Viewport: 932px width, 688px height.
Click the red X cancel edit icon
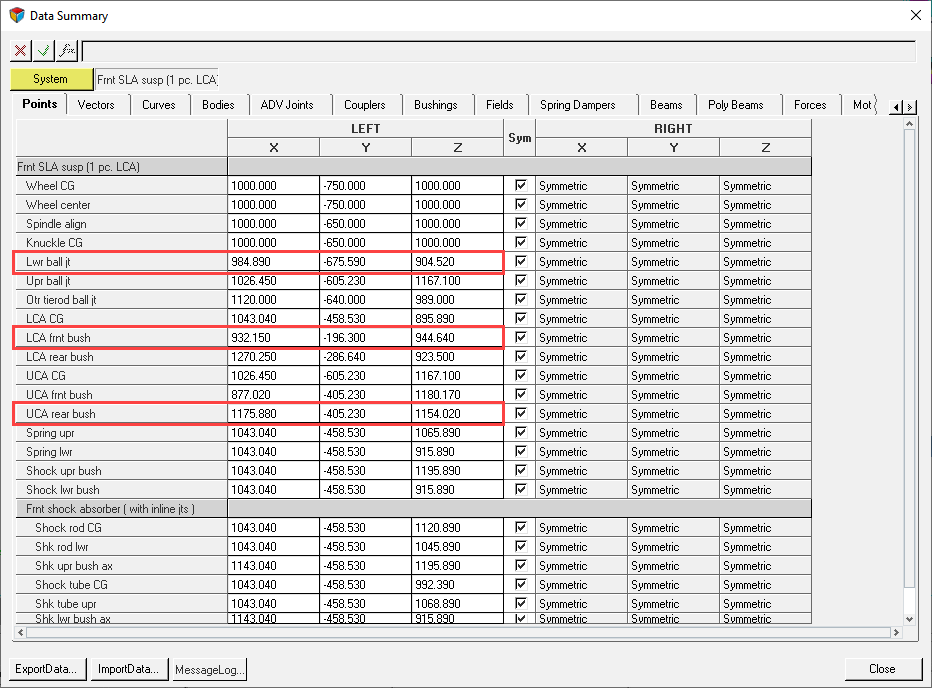(x=20, y=50)
